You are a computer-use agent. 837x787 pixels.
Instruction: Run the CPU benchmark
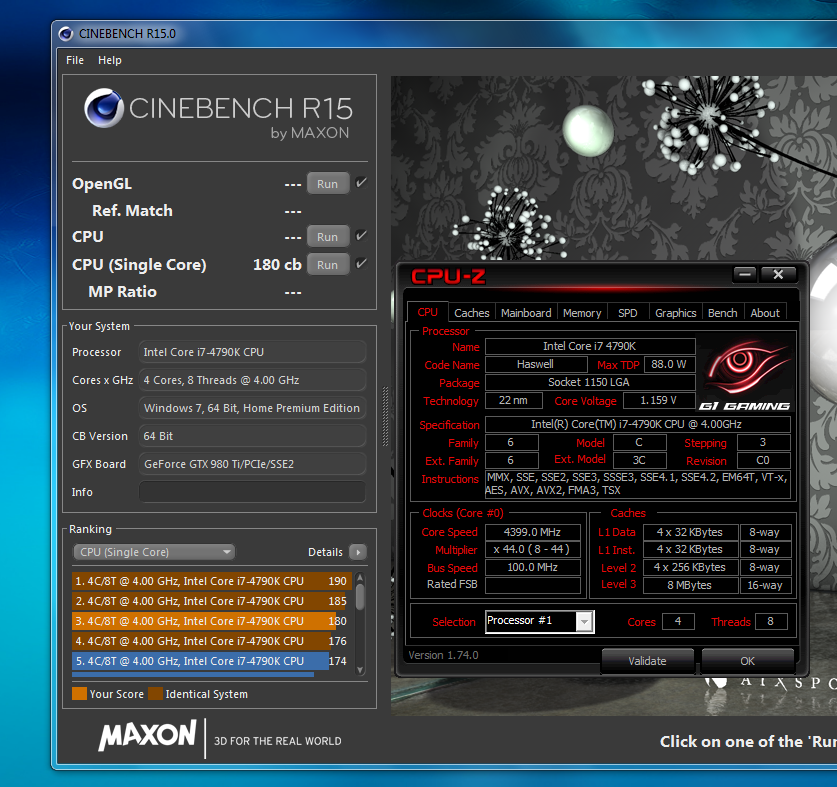[328, 237]
